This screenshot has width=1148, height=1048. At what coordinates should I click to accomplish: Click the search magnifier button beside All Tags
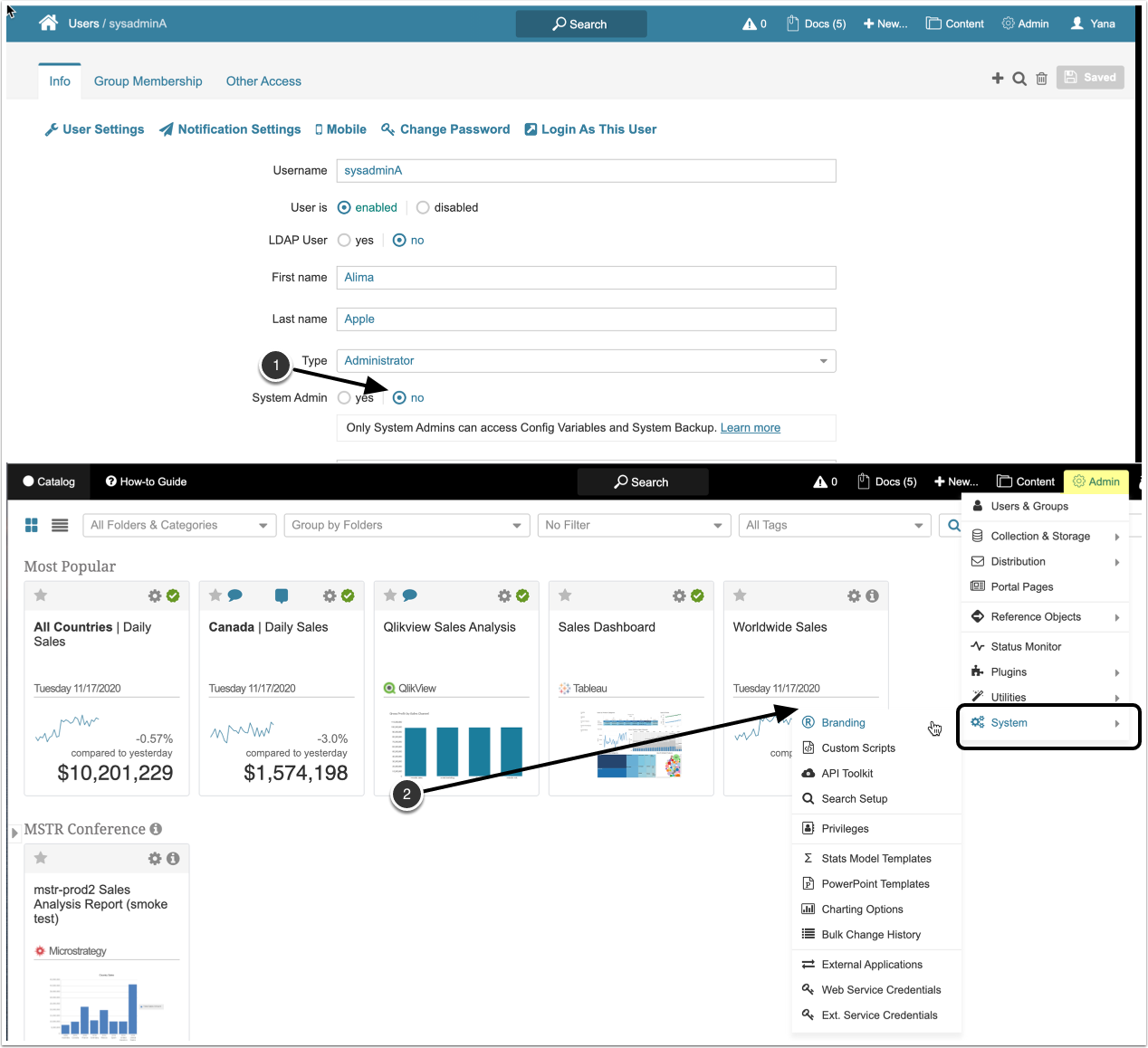953,525
